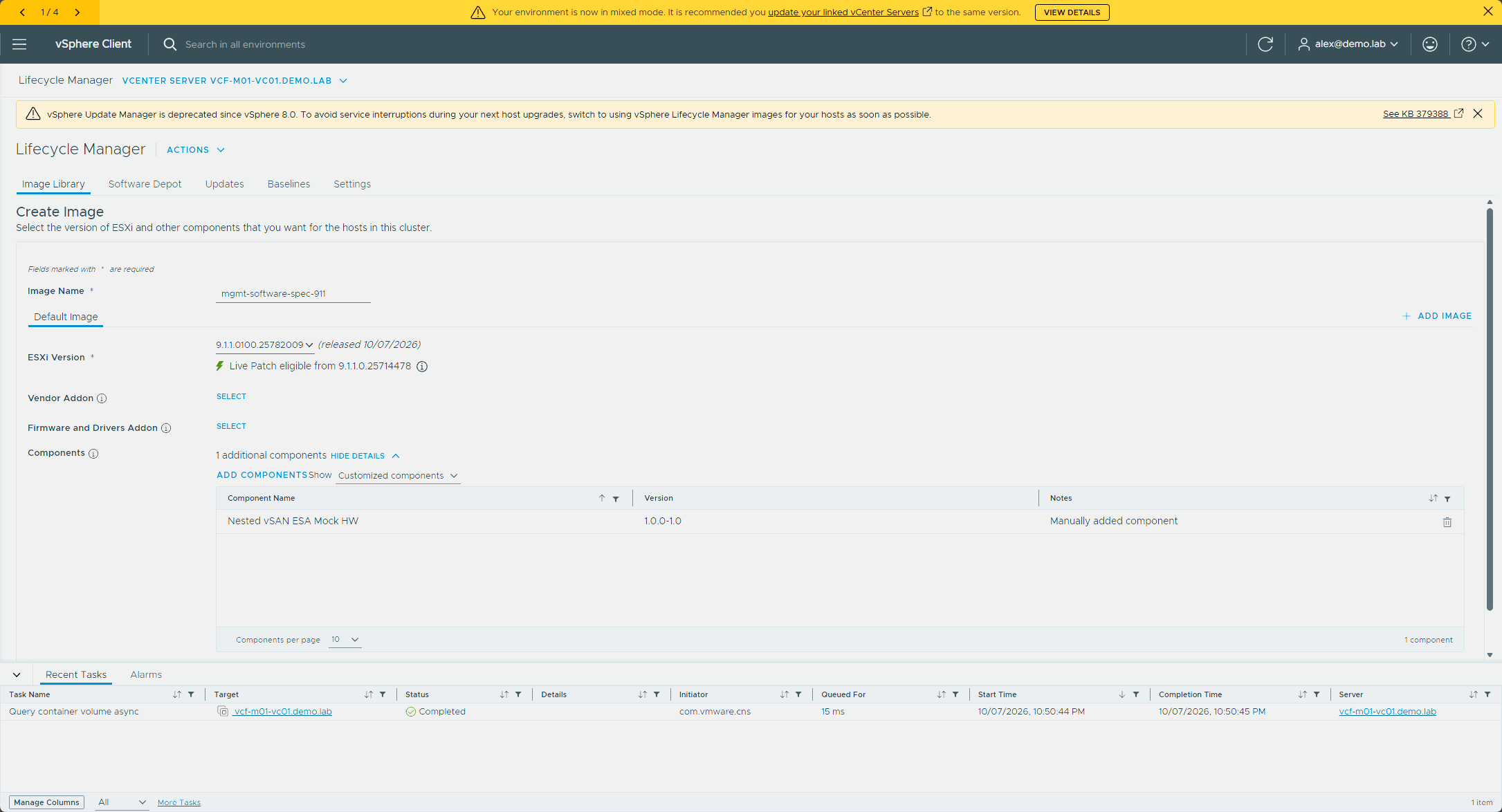The width and height of the screenshot is (1502, 812).
Task: Show Firmware and Drivers Addon info icon
Action: coord(166,428)
